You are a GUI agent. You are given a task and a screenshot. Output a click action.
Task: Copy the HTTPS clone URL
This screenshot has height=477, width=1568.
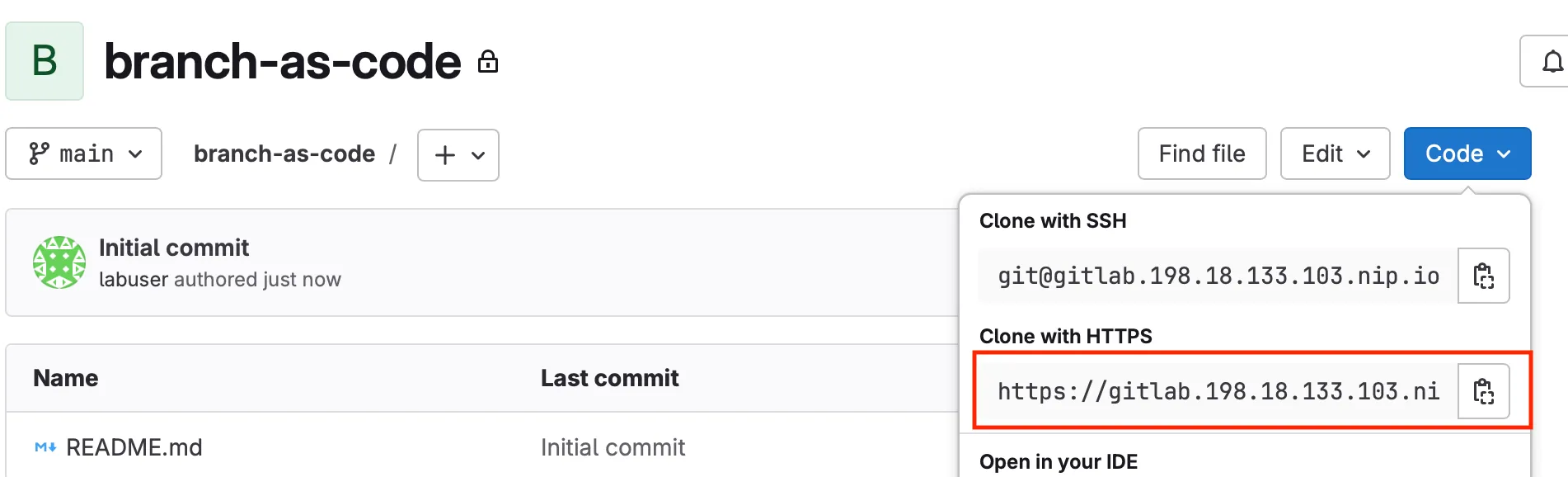coord(1483,391)
